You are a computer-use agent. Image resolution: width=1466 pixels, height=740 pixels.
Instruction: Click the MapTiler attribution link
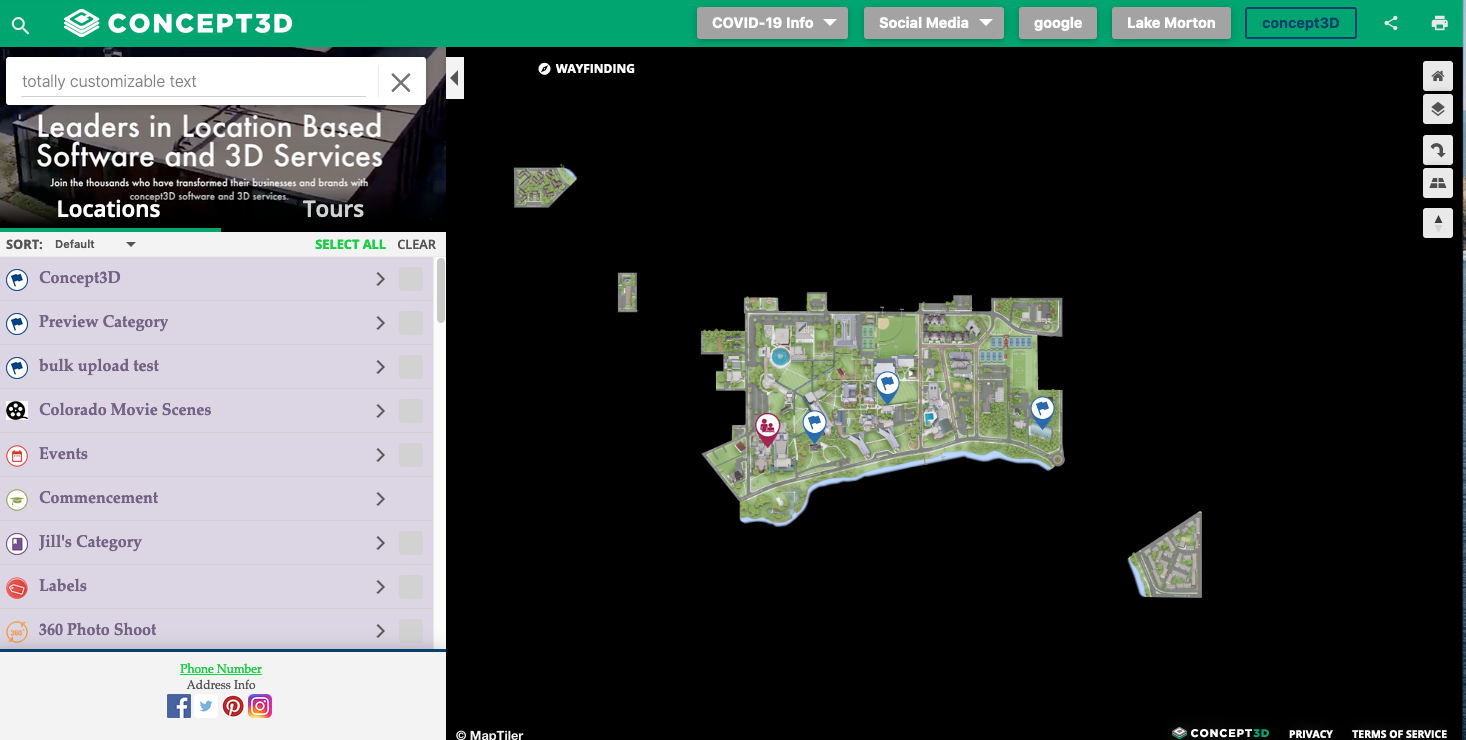click(x=490, y=734)
